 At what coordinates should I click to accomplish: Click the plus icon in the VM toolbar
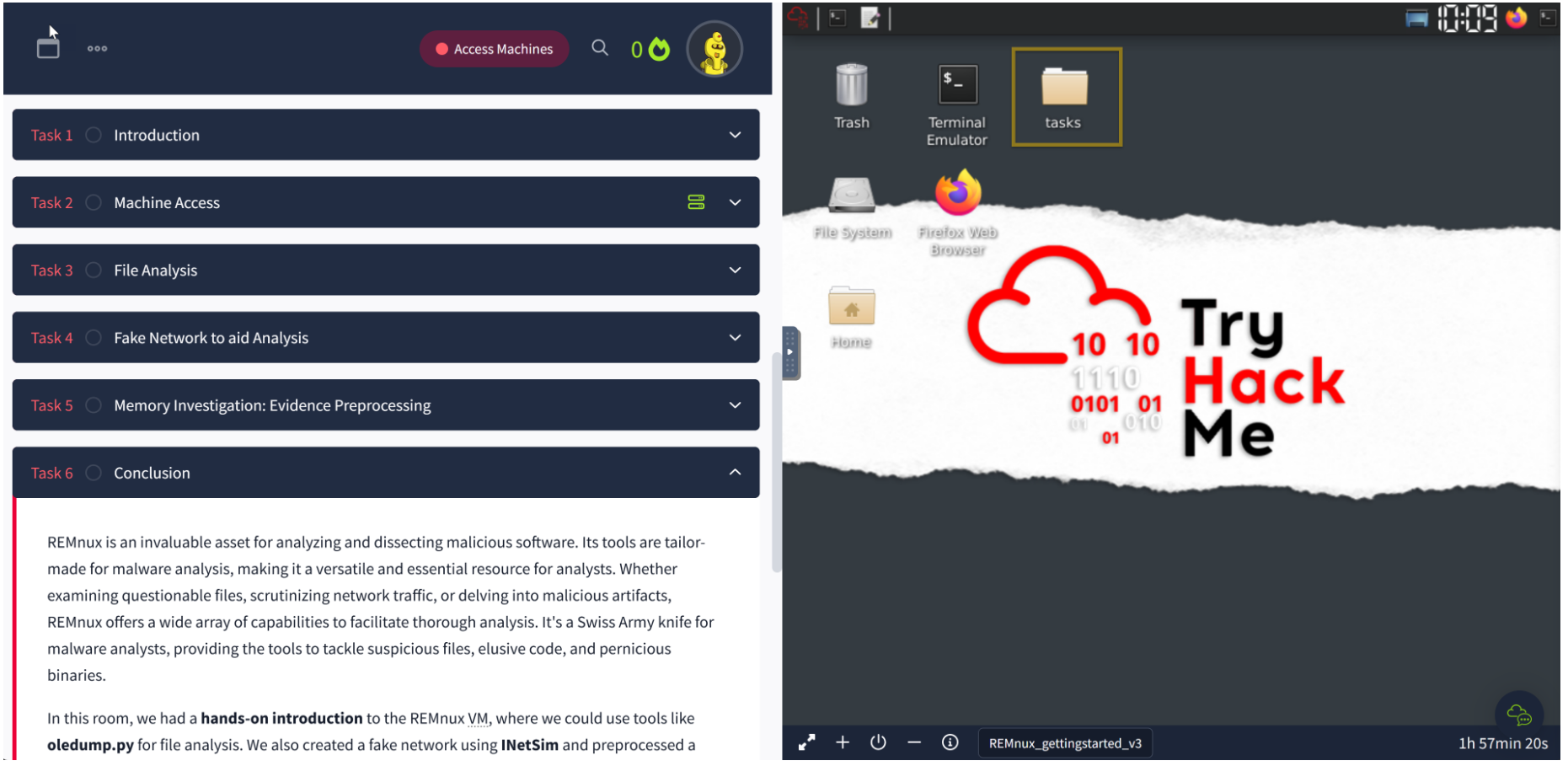tap(843, 742)
